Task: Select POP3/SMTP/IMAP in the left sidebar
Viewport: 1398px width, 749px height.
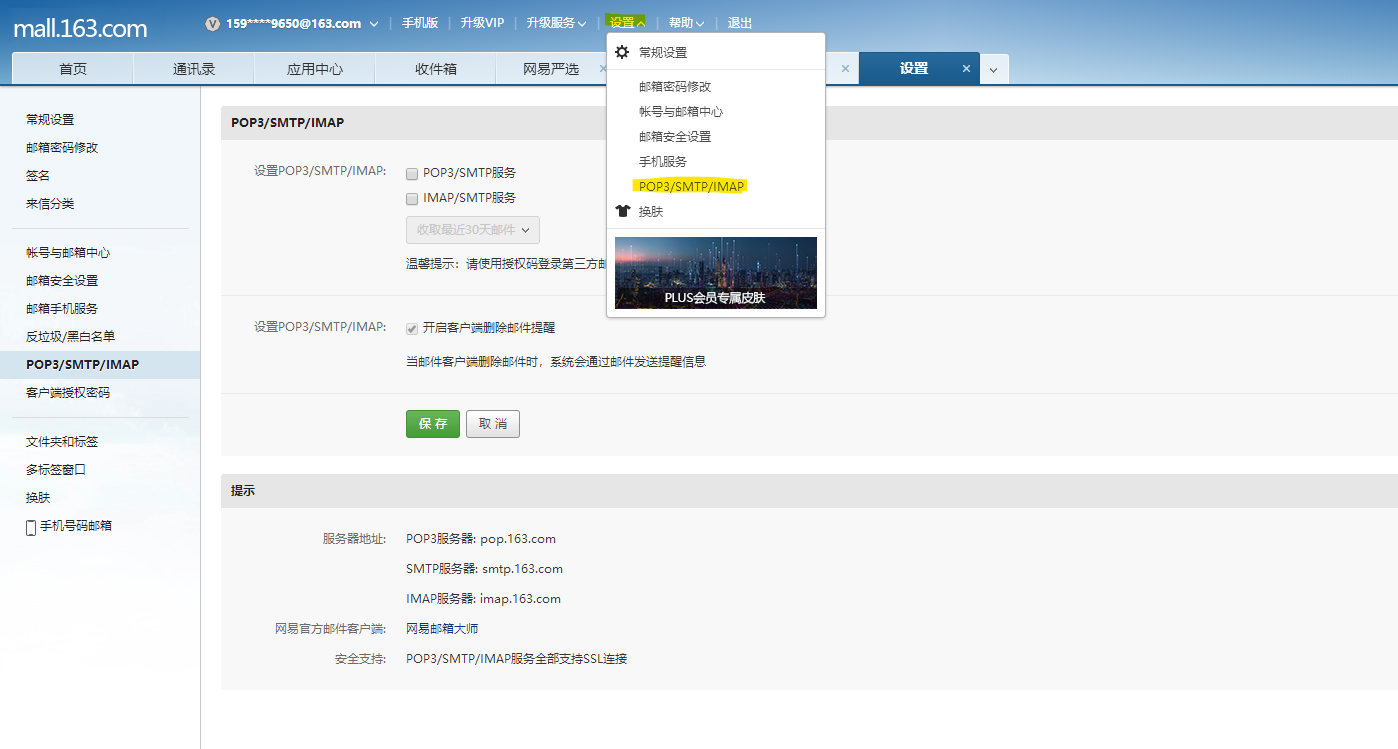Action: (84, 364)
